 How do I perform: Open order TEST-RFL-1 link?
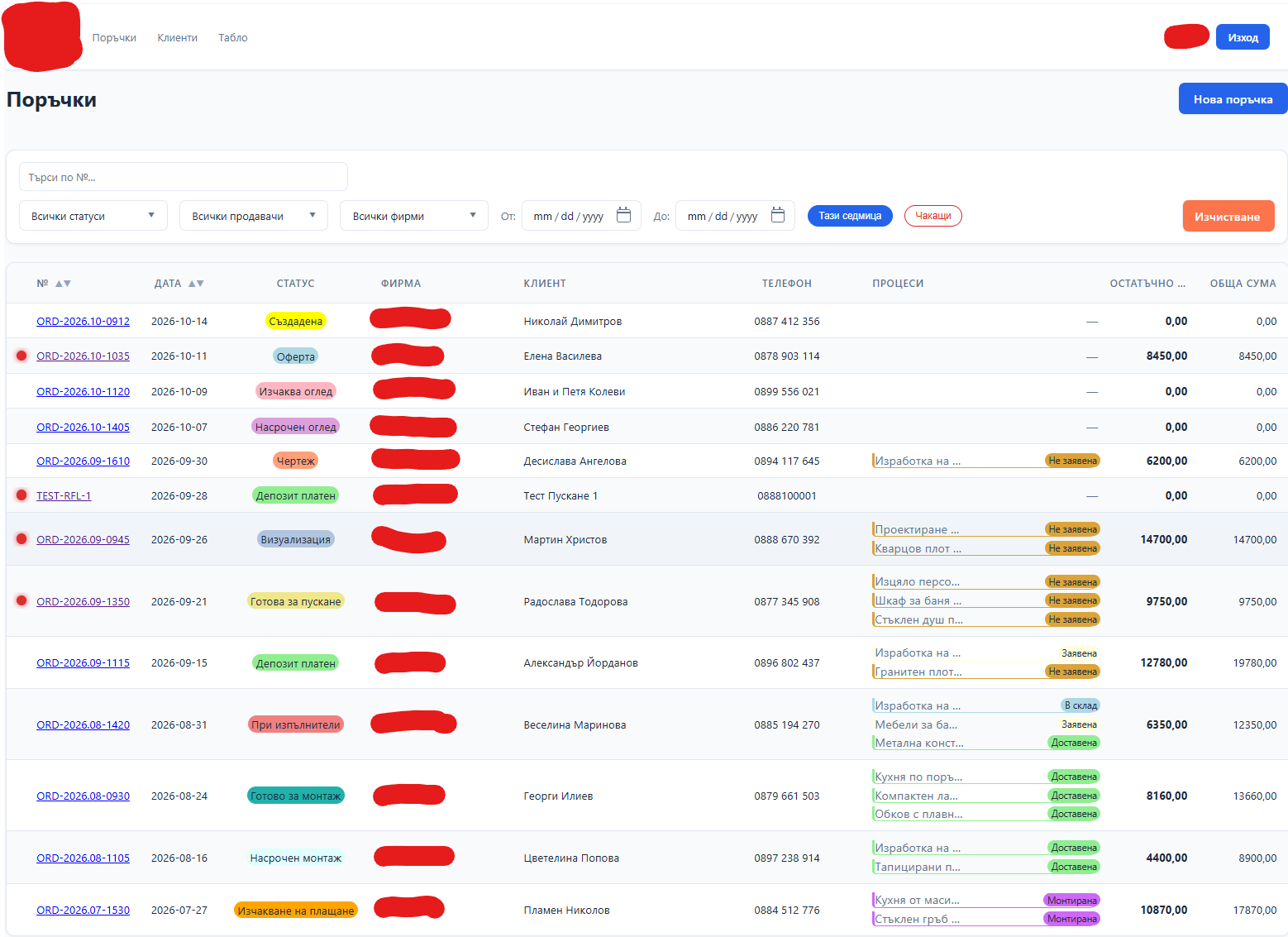coord(64,496)
